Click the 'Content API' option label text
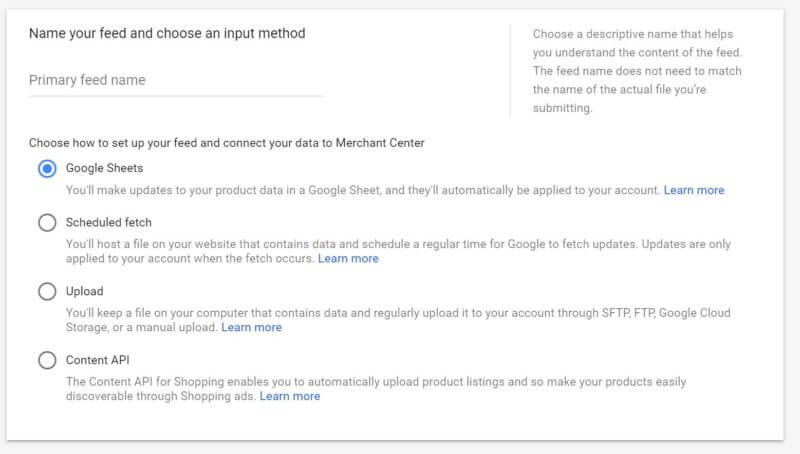 point(97,360)
